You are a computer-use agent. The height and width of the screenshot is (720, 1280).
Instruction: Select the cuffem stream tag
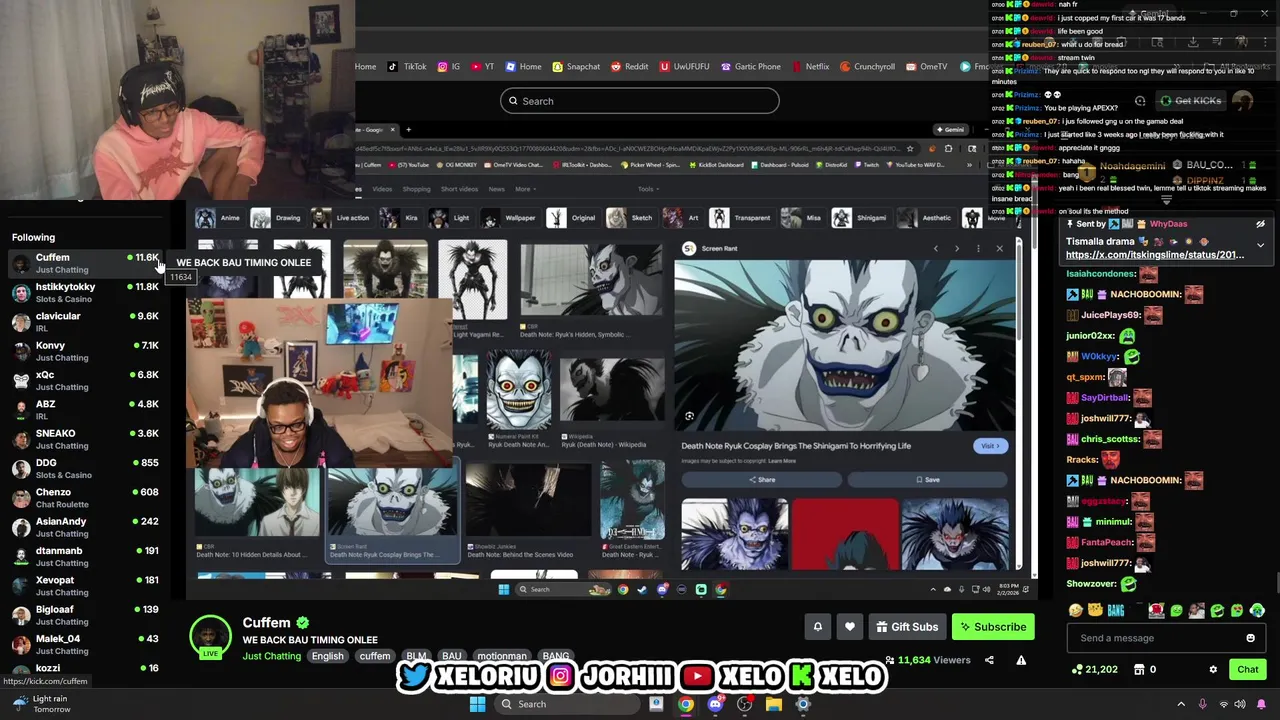point(375,656)
